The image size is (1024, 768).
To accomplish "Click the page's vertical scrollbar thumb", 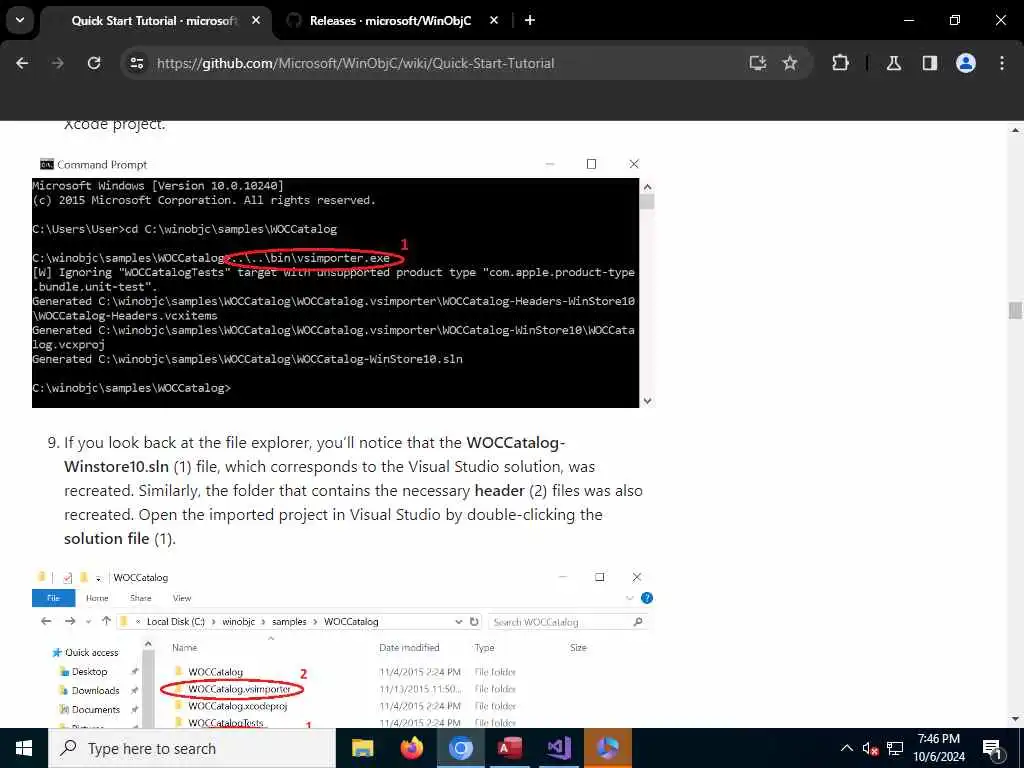I will (x=1015, y=310).
